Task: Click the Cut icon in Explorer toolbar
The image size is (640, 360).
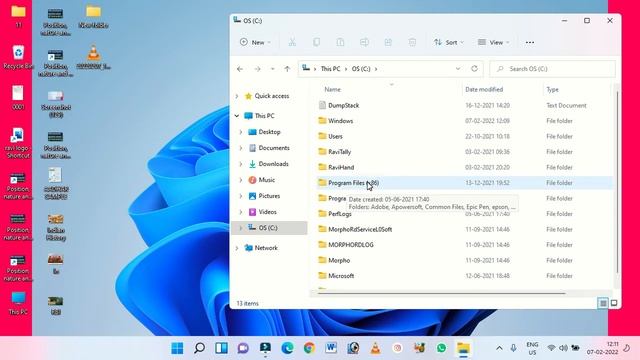Action: click(292, 42)
